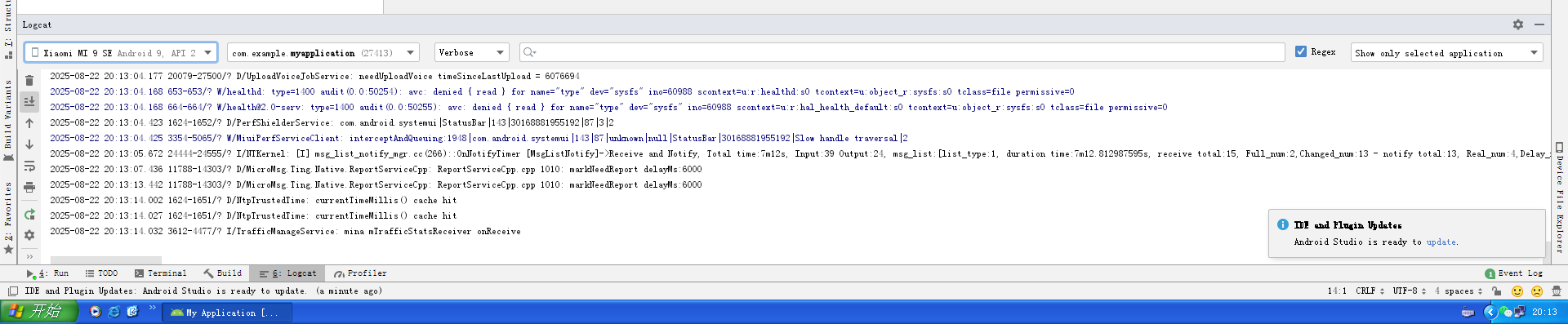Hide the Logcat panel with the minimize dash
The width and height of the screenshot is (1568, 324).
pyautogui.click(x=1539, y=24)
